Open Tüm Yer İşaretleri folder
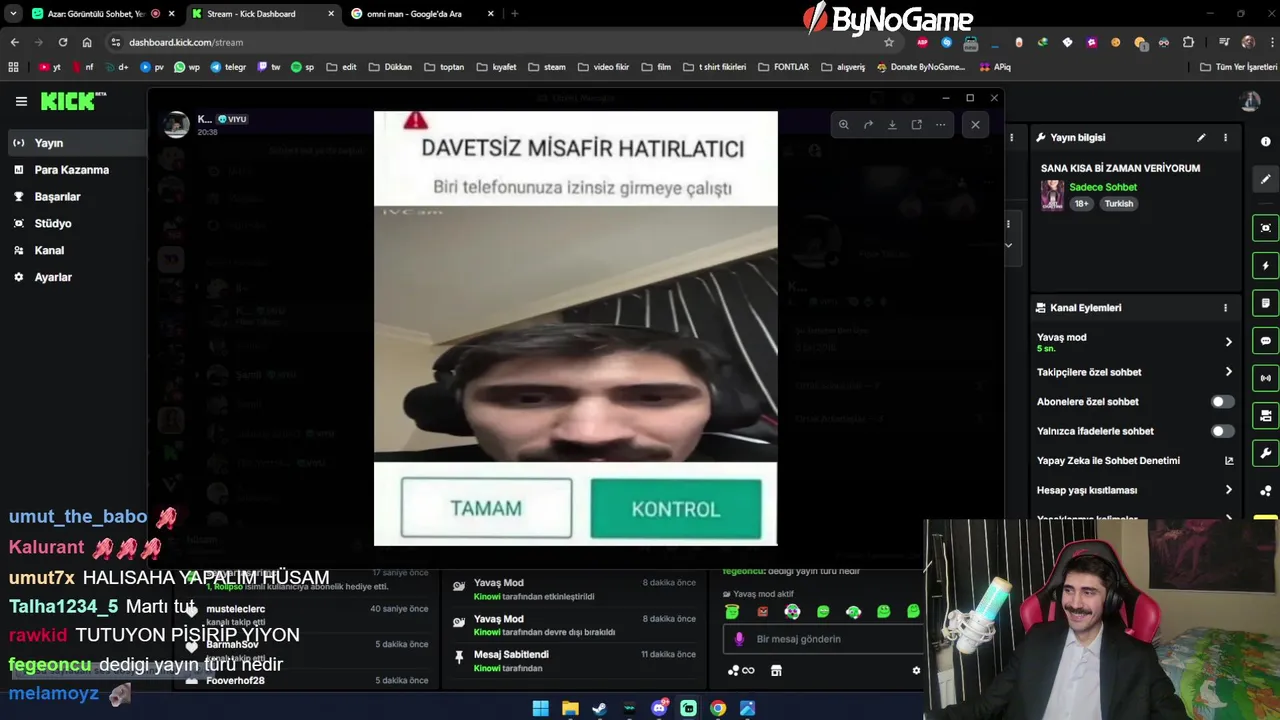This screenshot has height=720, width=1280. pos(1238,67)
